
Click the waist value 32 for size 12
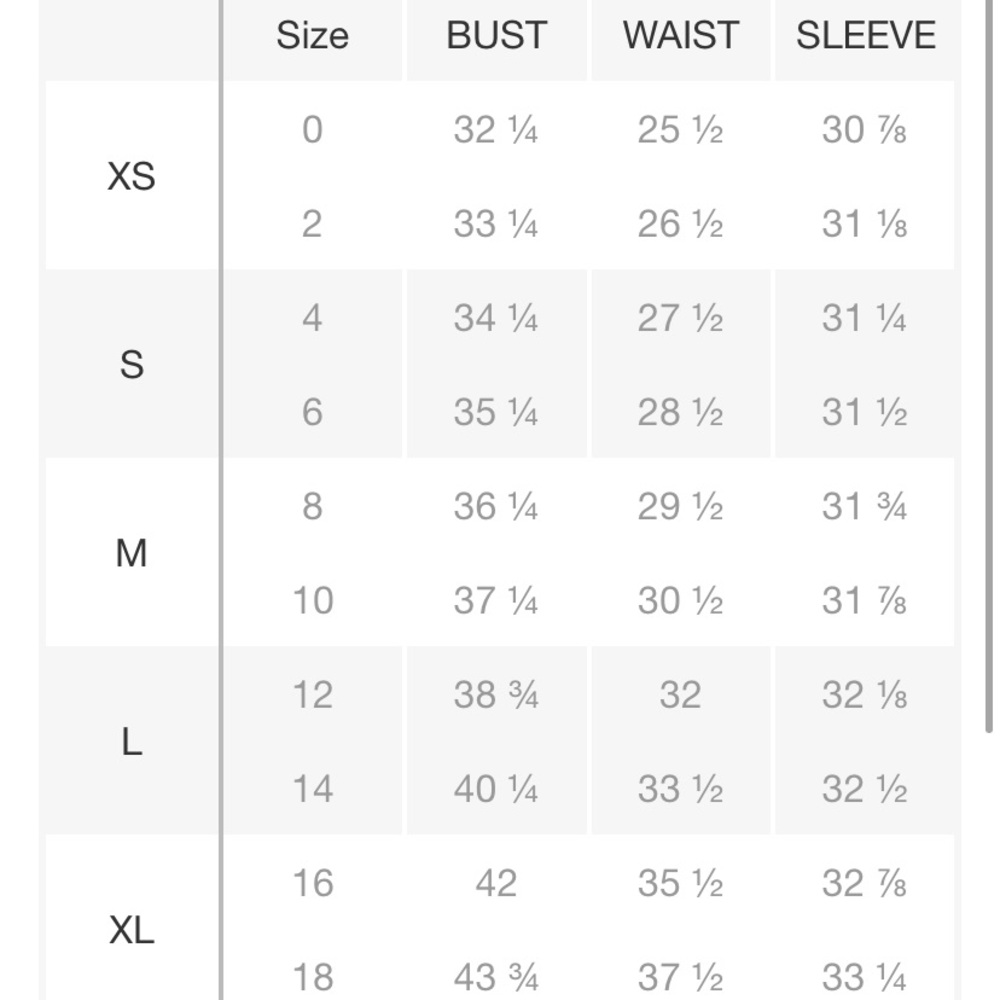pyautogui.click(x=680, y=695)
